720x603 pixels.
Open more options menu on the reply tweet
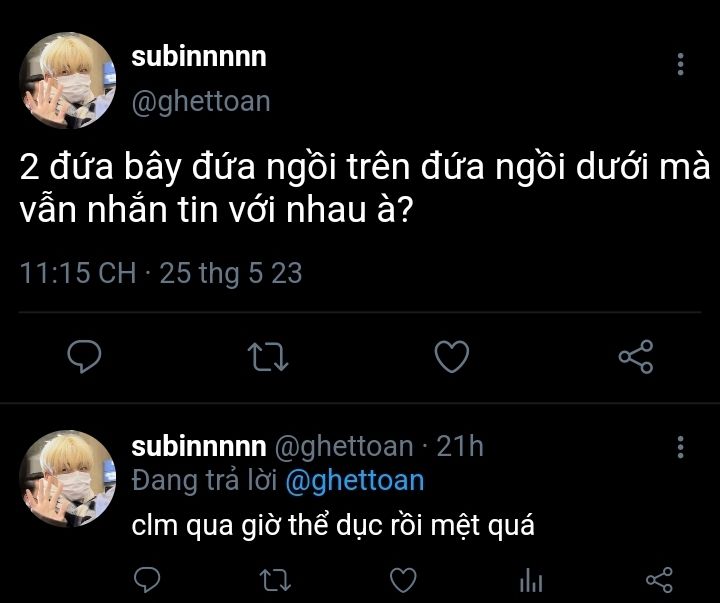[681, 447]
